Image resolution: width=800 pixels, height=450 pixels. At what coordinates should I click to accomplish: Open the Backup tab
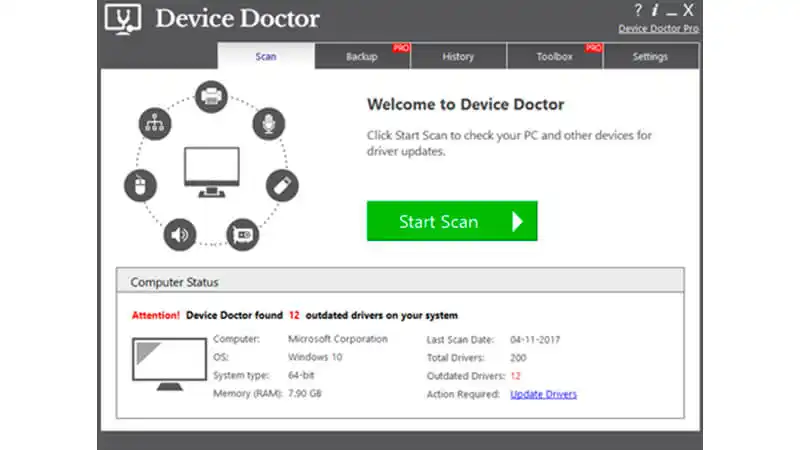click(x=362, y=57)
